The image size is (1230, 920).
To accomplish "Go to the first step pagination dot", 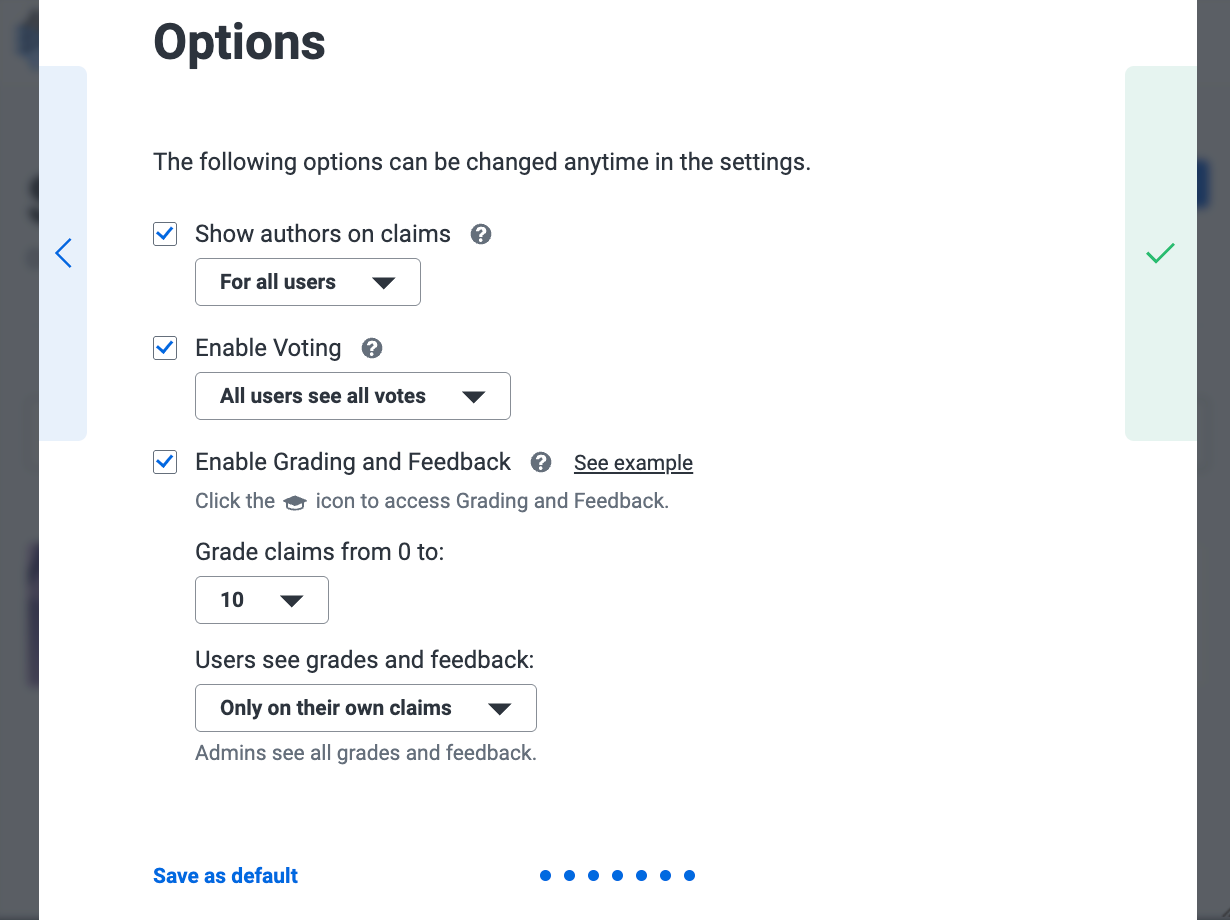I will (x=545, y=876).
